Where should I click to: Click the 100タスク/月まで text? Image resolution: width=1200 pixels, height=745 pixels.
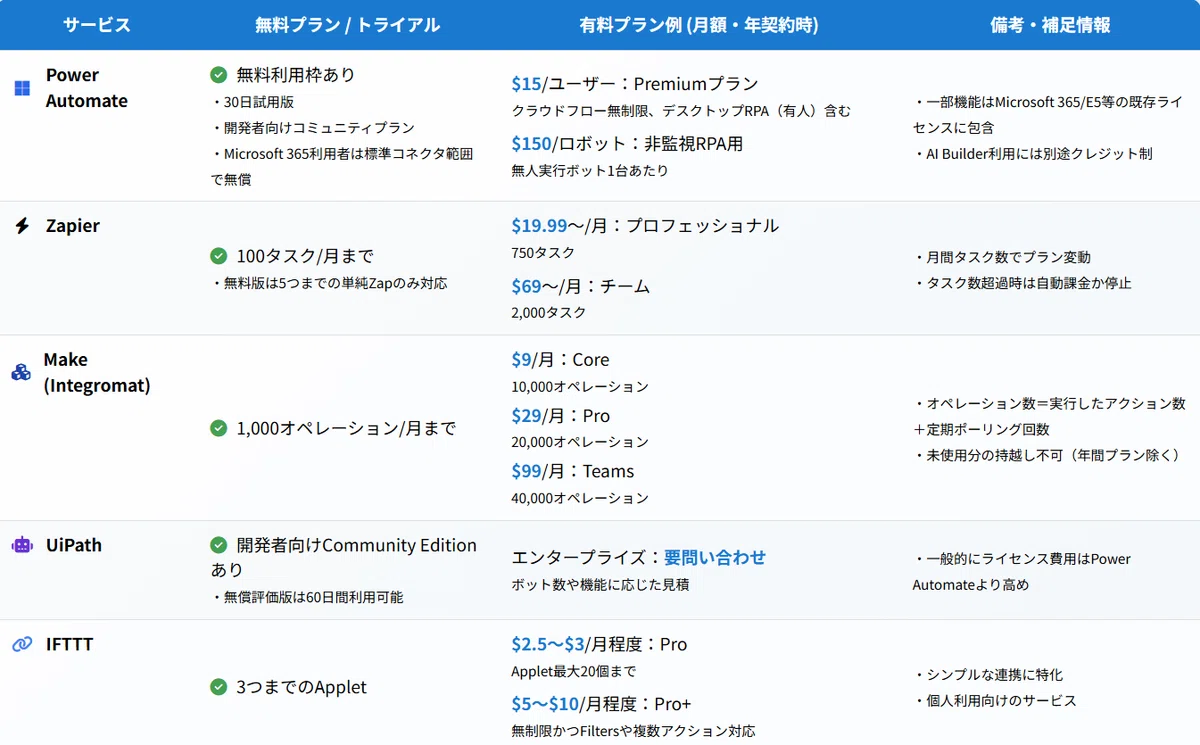point(305,256)
